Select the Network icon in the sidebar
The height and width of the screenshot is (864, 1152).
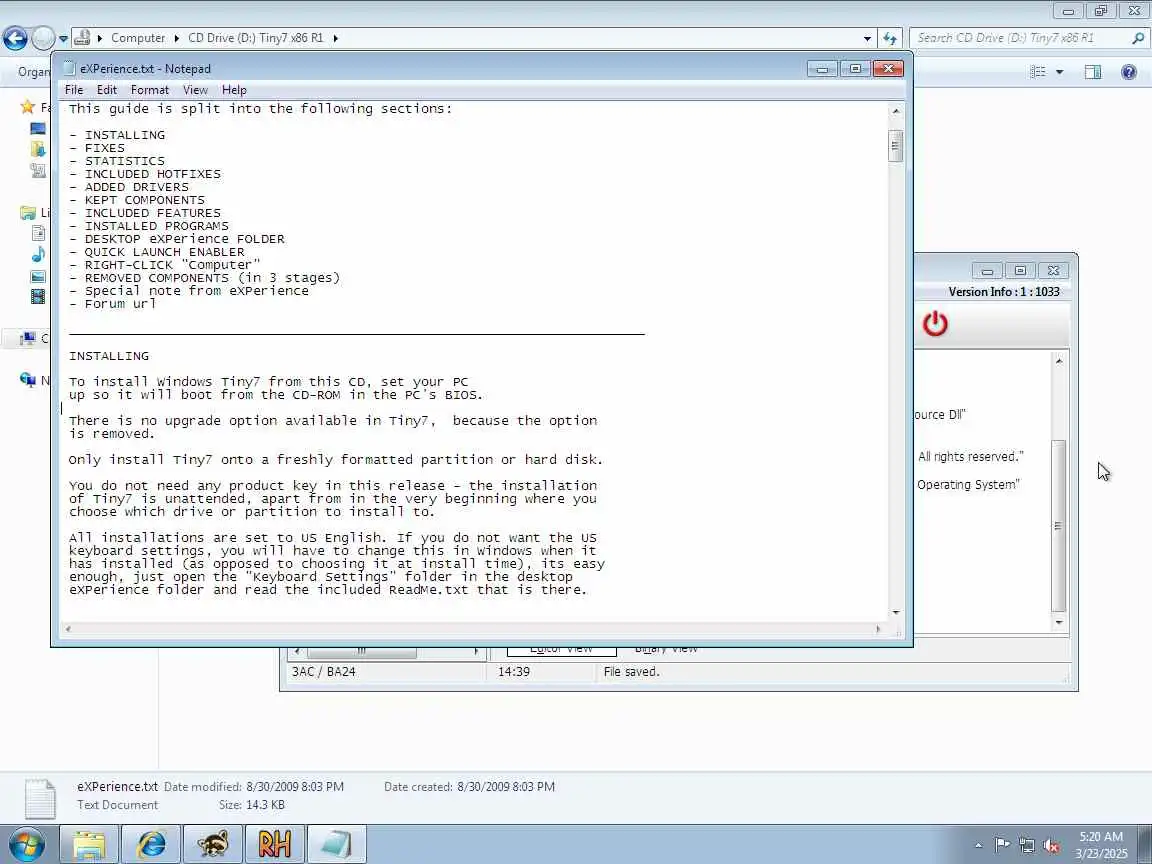pyautogui.click(x=28, y=380)
